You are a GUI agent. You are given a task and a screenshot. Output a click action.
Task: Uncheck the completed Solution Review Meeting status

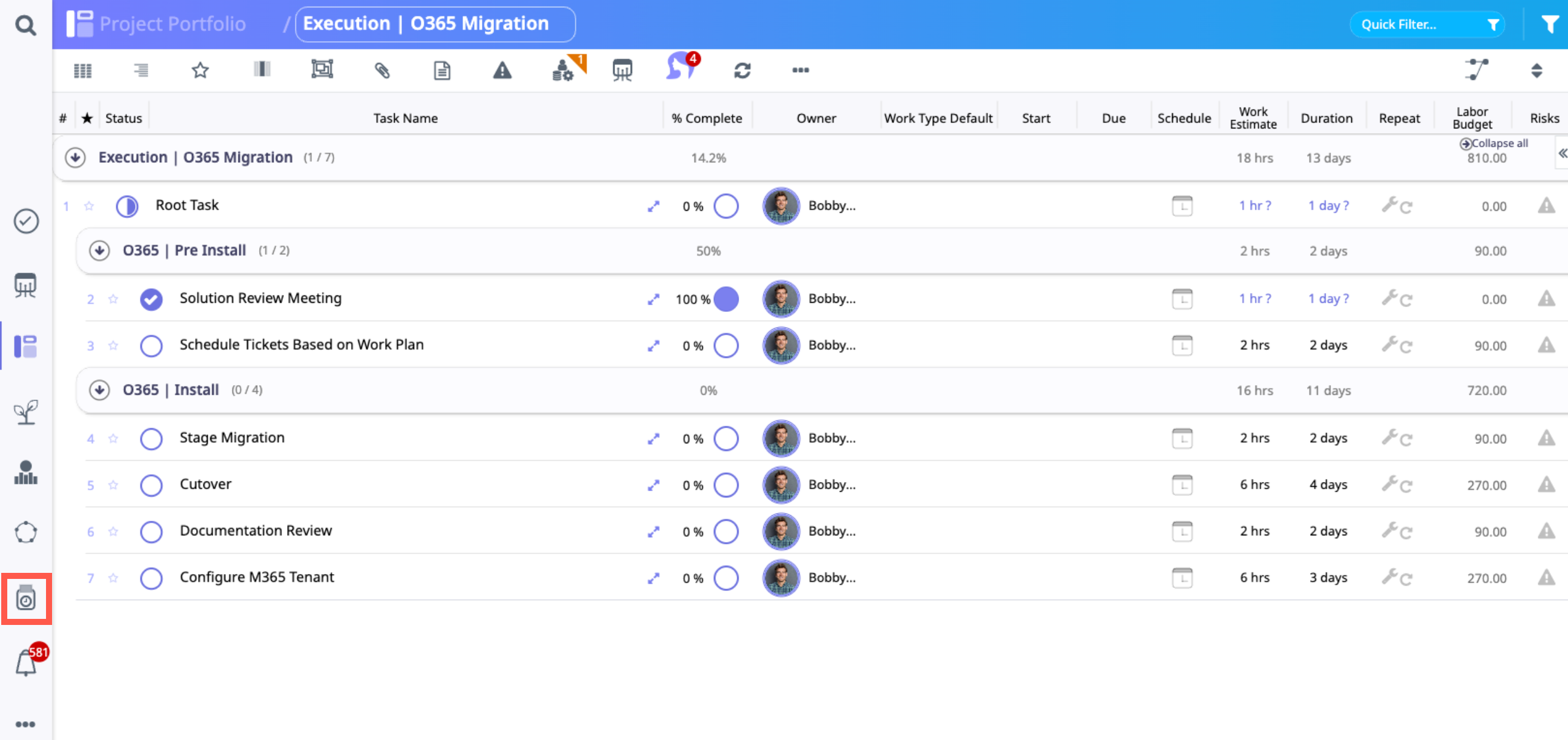coord(151,299)
